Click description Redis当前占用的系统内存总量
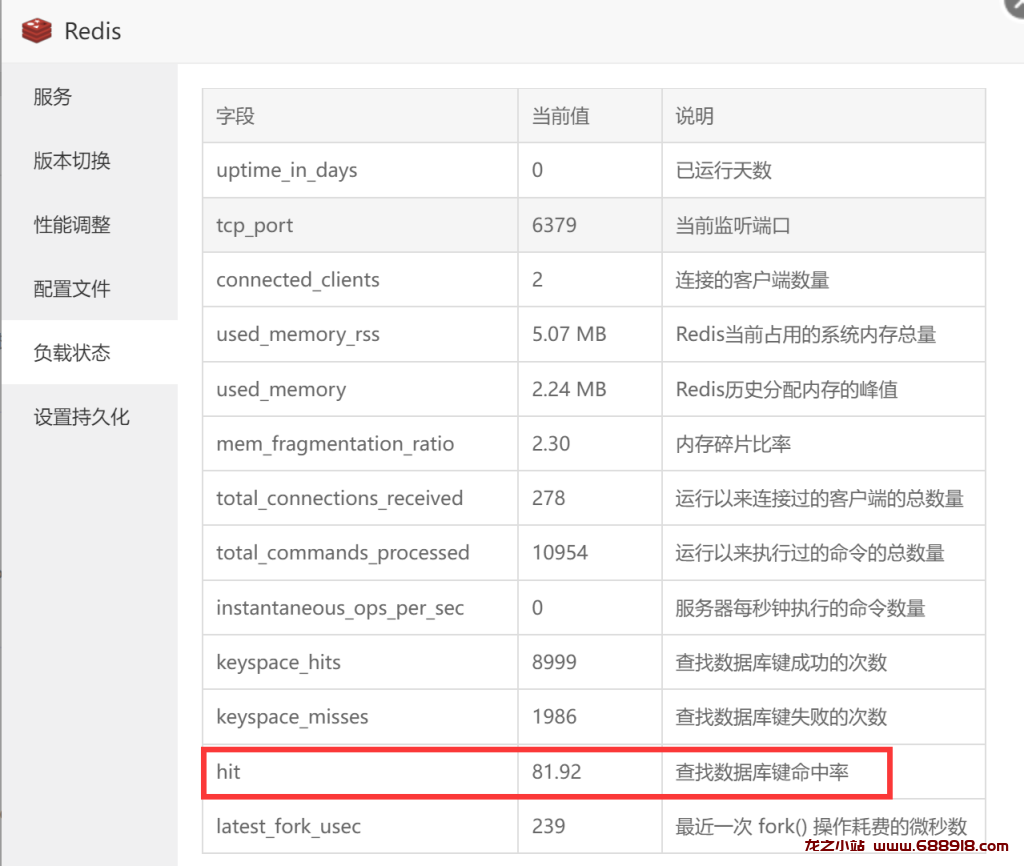This screenshot has width=1024, height=866. [806, 334]
